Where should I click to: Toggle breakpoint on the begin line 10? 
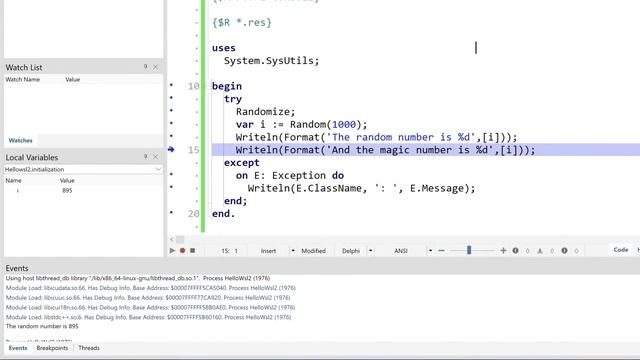171,85
